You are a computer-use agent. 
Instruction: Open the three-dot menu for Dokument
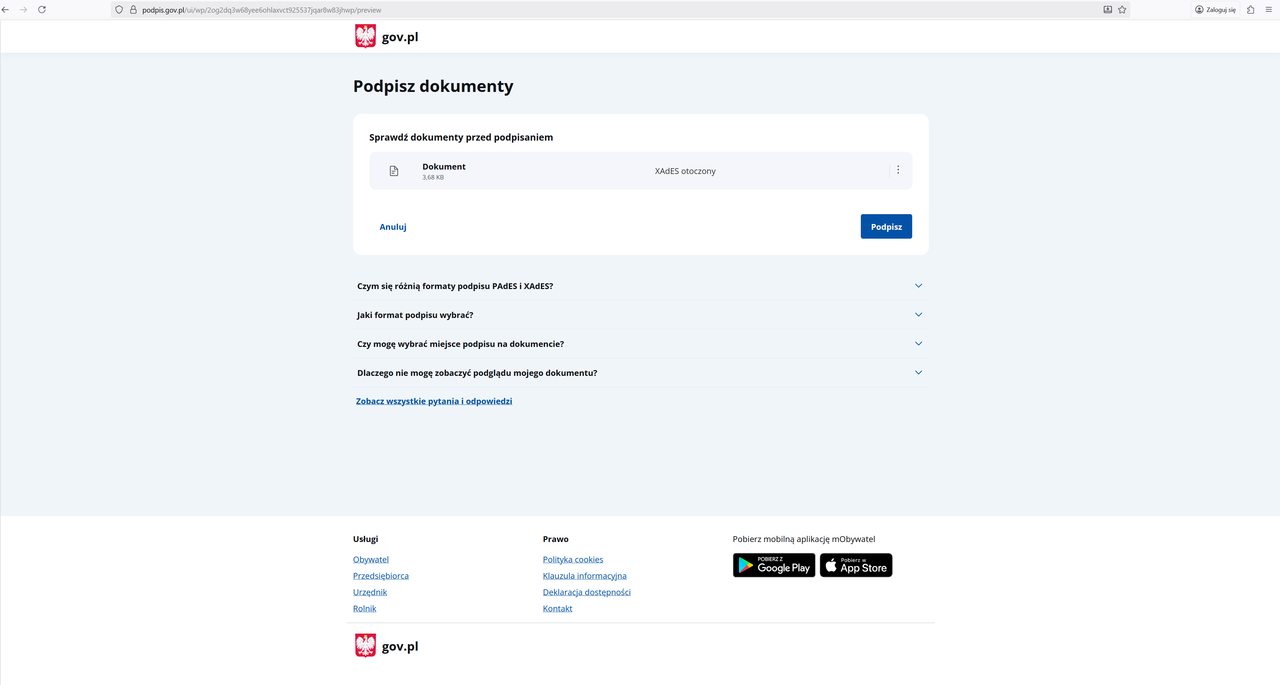898,170
